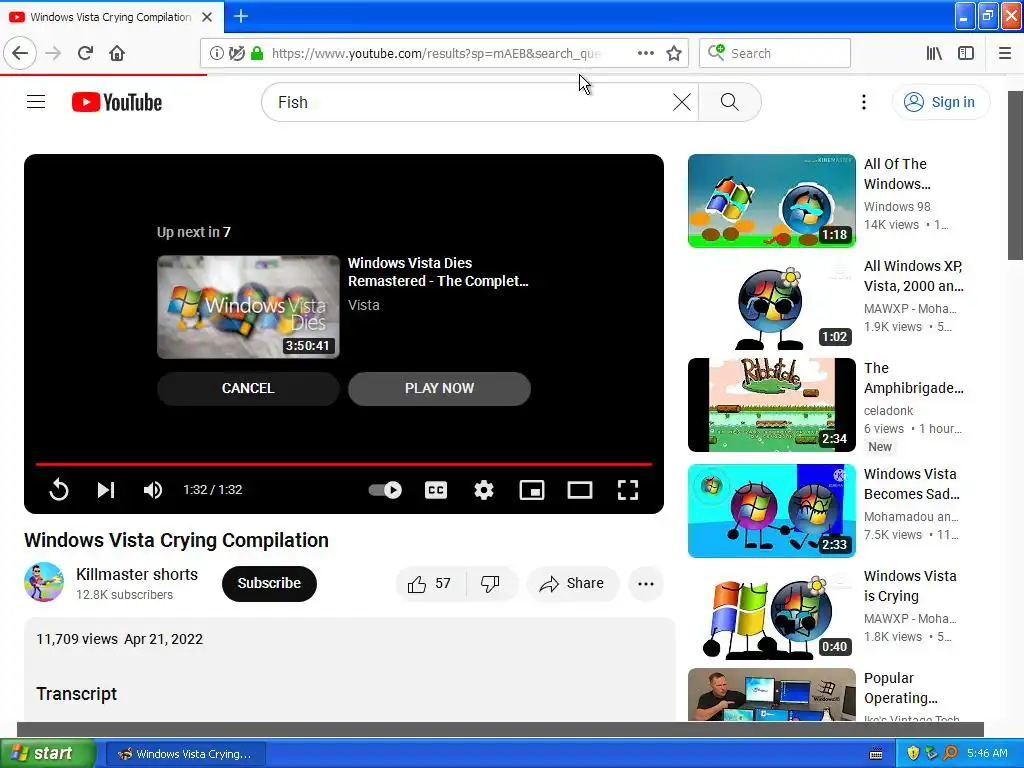Viewport: 1024px width, 768px height.
Task: Click the red video progress bar
Action: point(344,464)
